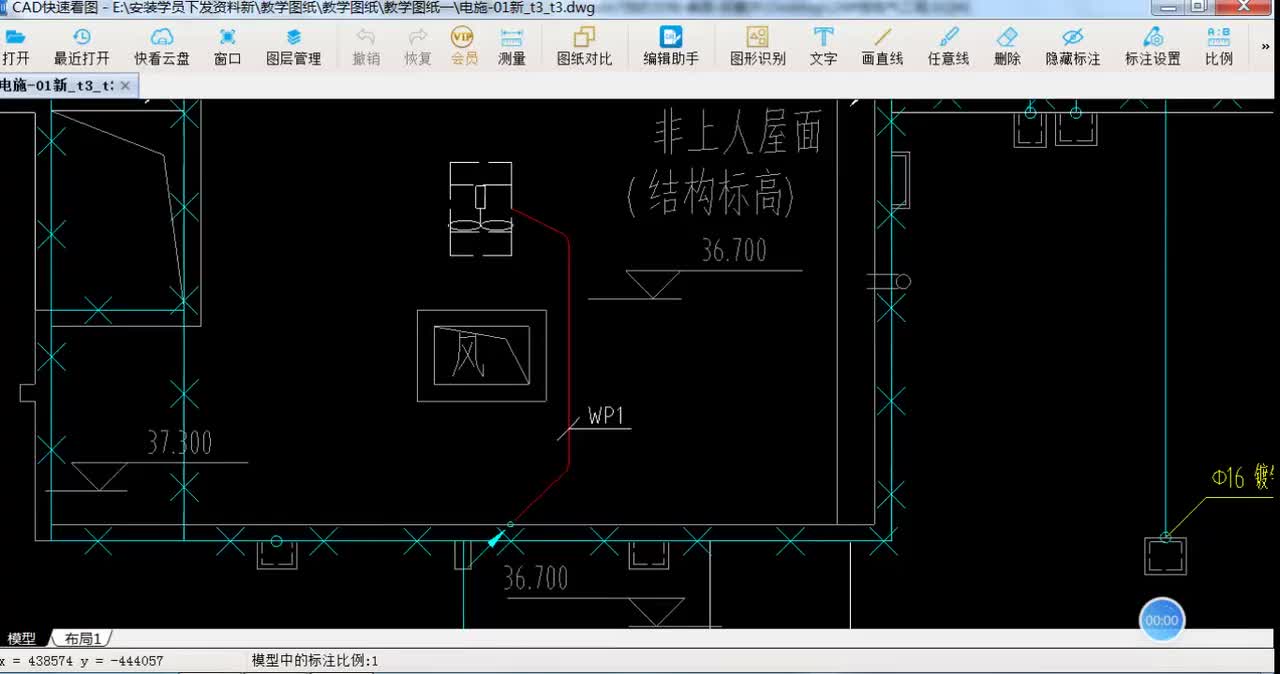
Task: Open the 最近打开 recent files list
Action: 82,47
